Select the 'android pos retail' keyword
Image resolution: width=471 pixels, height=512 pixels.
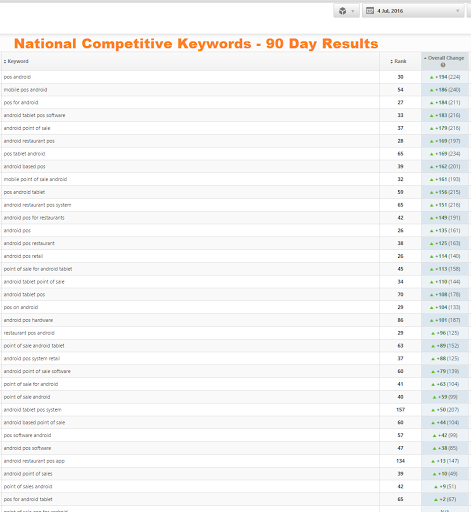click(23, 256)
